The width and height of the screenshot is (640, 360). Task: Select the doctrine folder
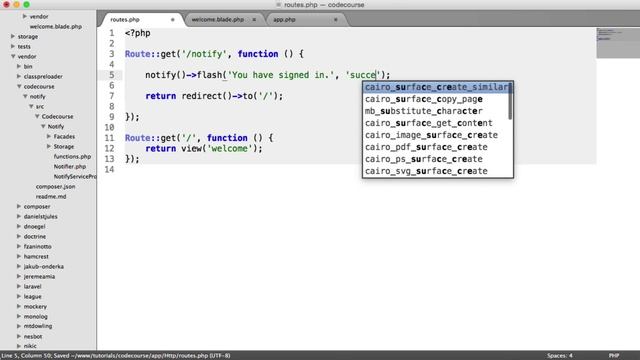click(35, 236)
